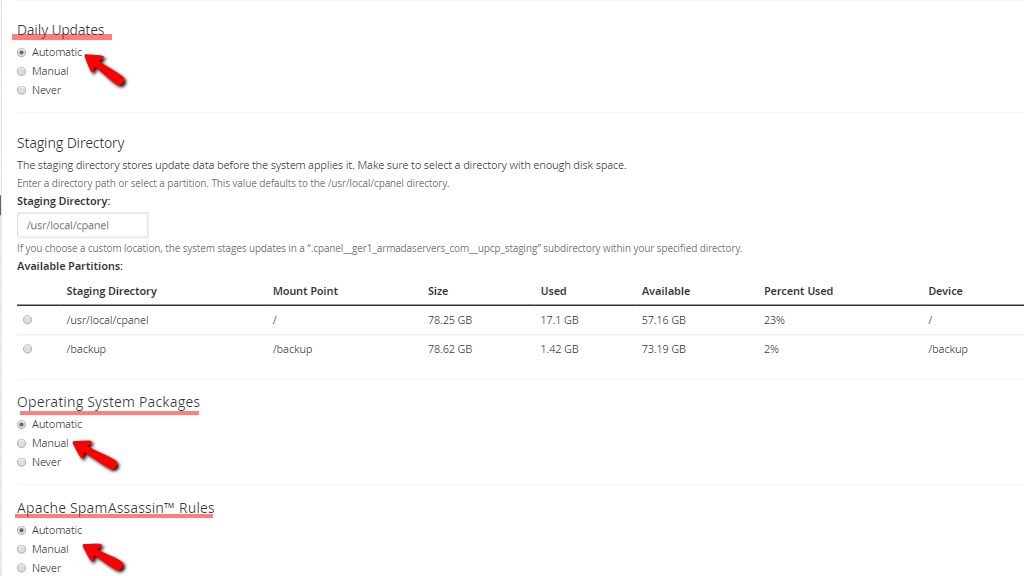This screenshot has height=576, width=1024.
Task: Click the Apache SpamAssassin Rules heading
Action: (x=116, y=508)
